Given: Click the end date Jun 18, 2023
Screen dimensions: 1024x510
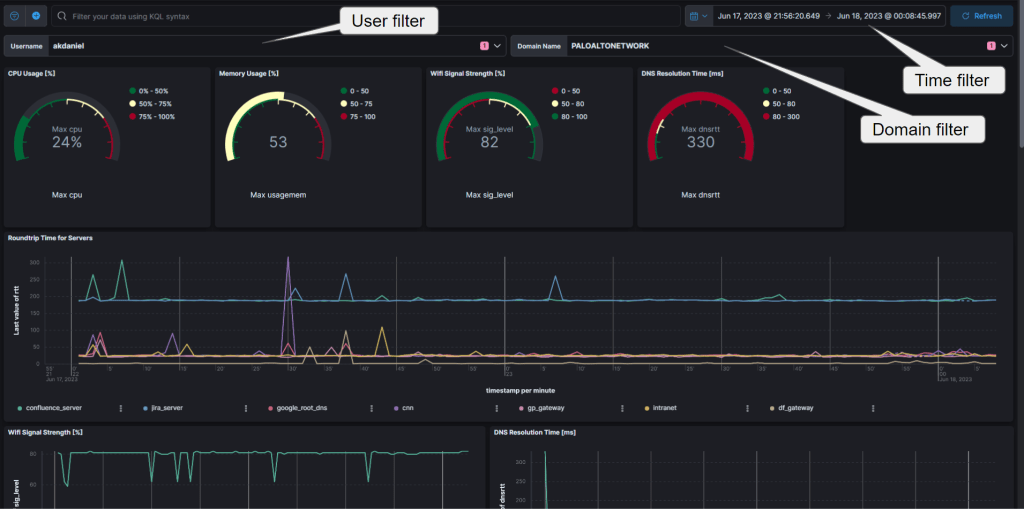Looking at the screenshot, I should 890,16.
